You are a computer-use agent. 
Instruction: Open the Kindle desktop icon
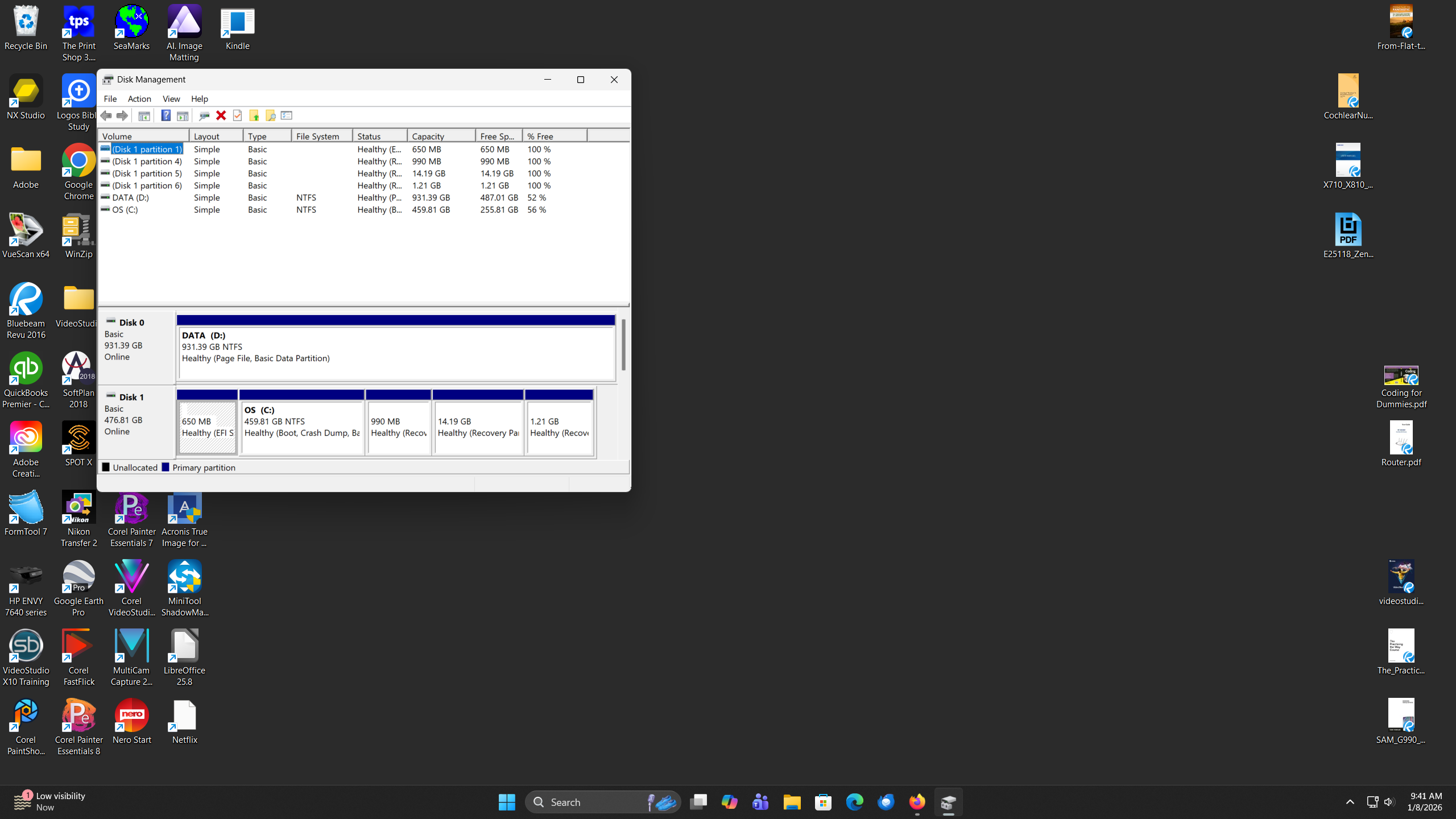[x=237, y=28]
